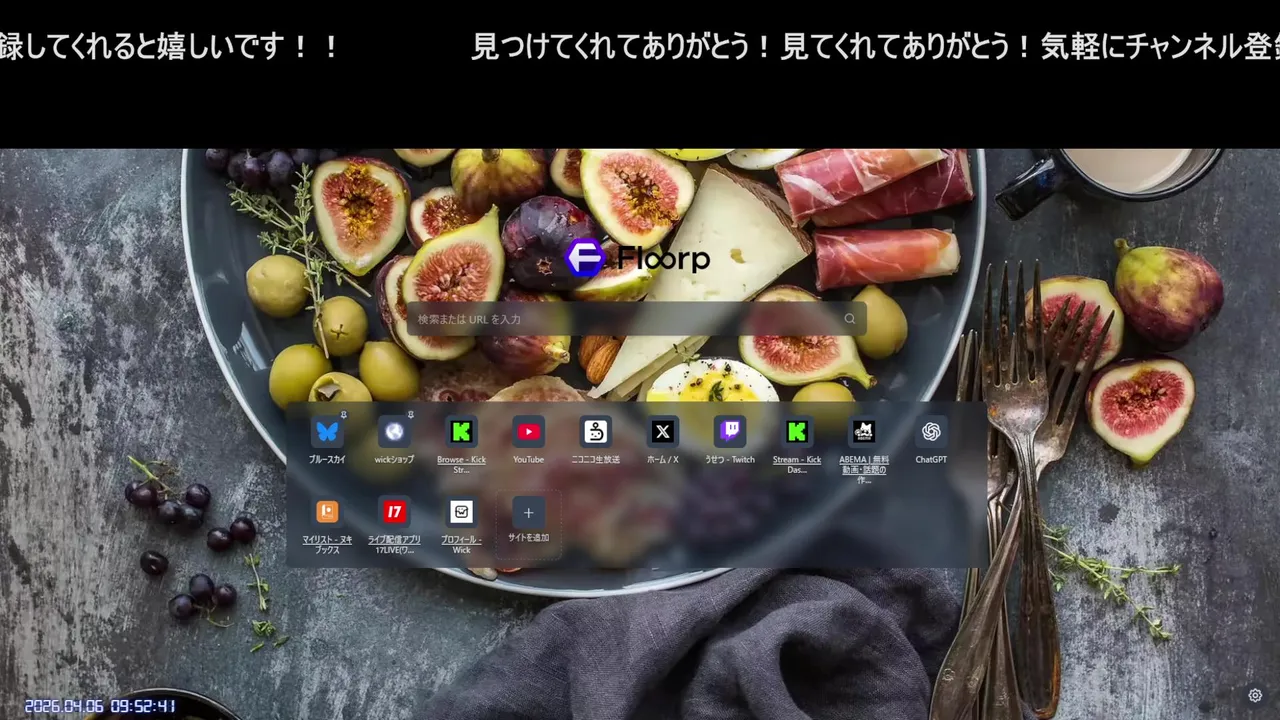
Task: Focus the 検索または URL を入力 search field
Action: tap(636, 319)
